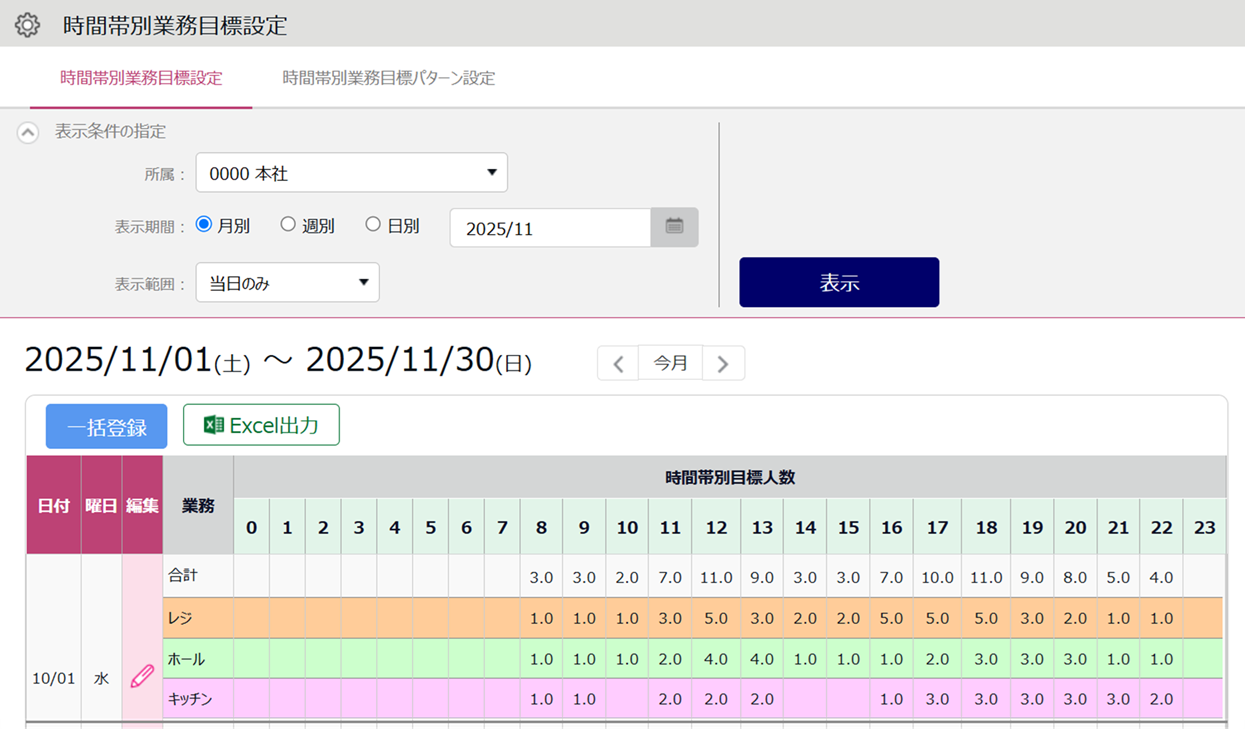Open the 表示範囲 dropdown
The image size is (1245, 729).
point(287,283)
